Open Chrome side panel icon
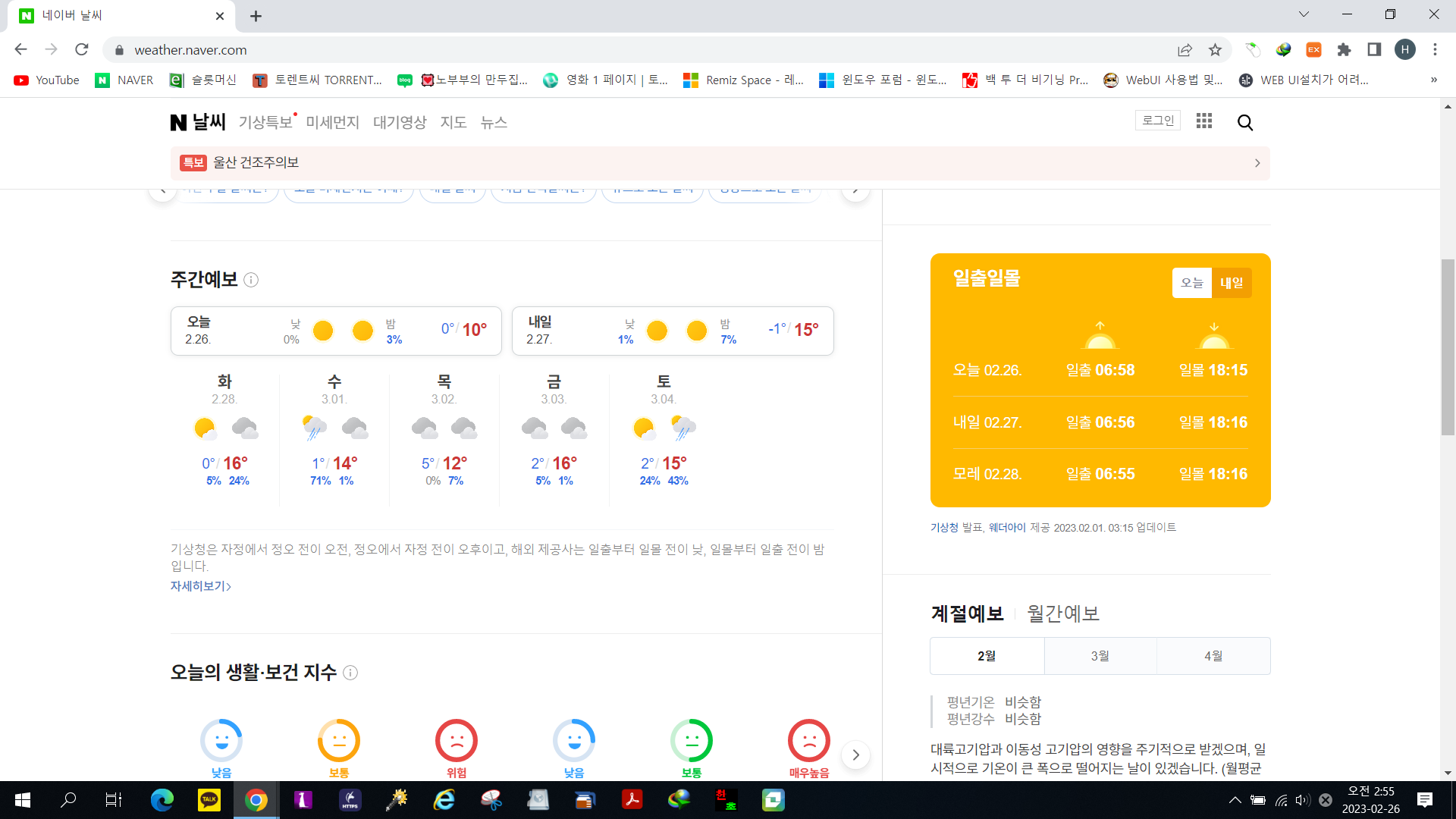The height and width of the screenshot is (819, 1456). [x=1374, y=50]
